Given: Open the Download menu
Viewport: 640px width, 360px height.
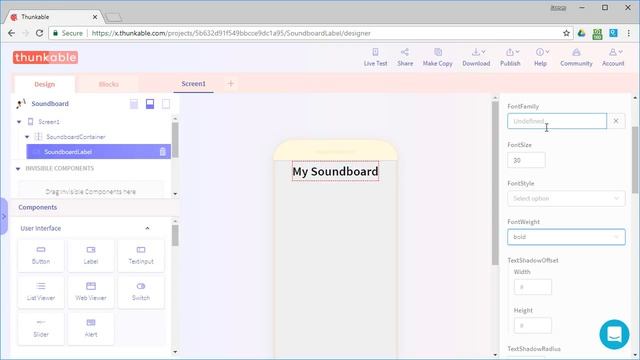Looking at the screenshot, I should 476,57.
